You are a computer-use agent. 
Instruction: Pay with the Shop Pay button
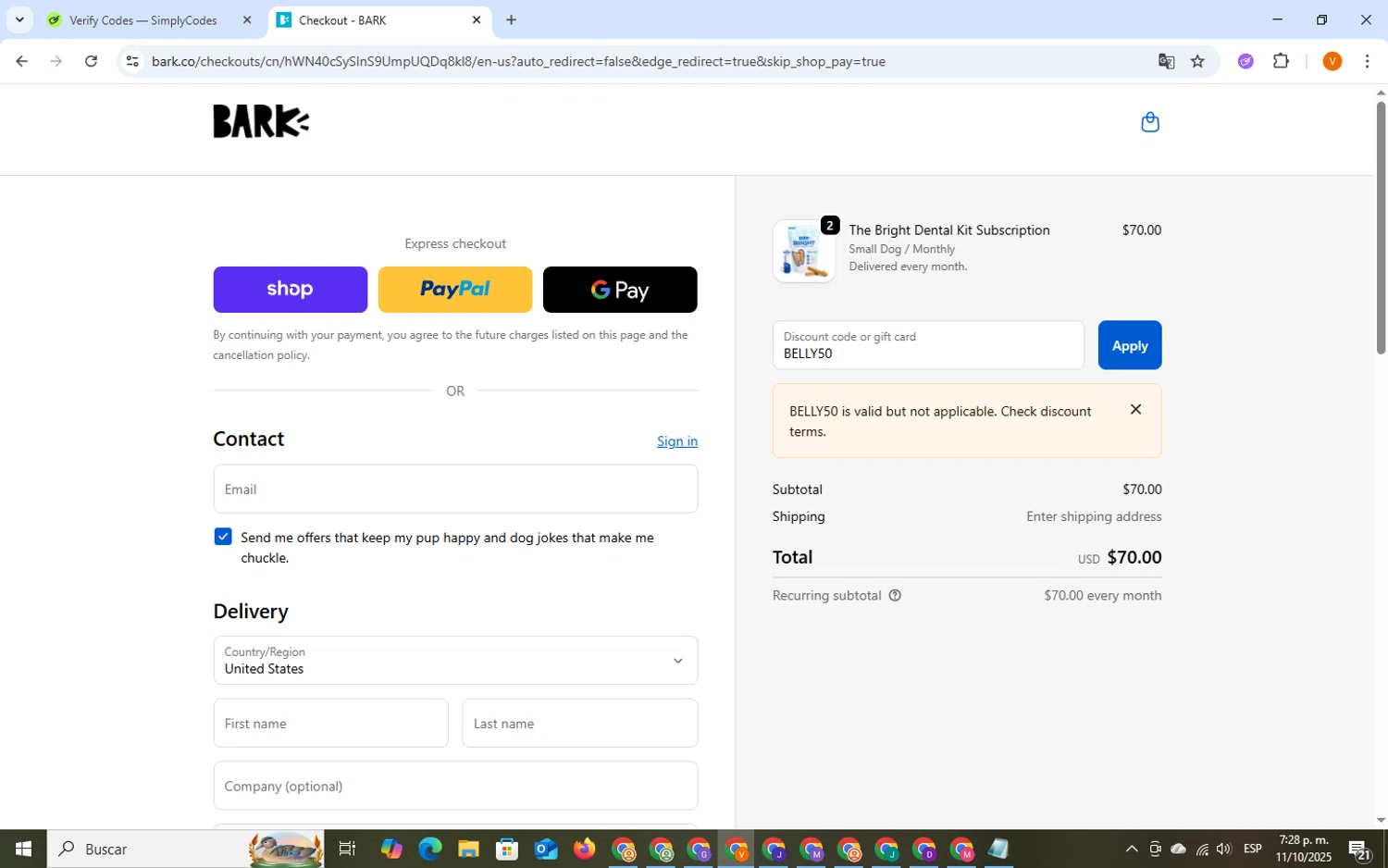(x=290, y=290)
